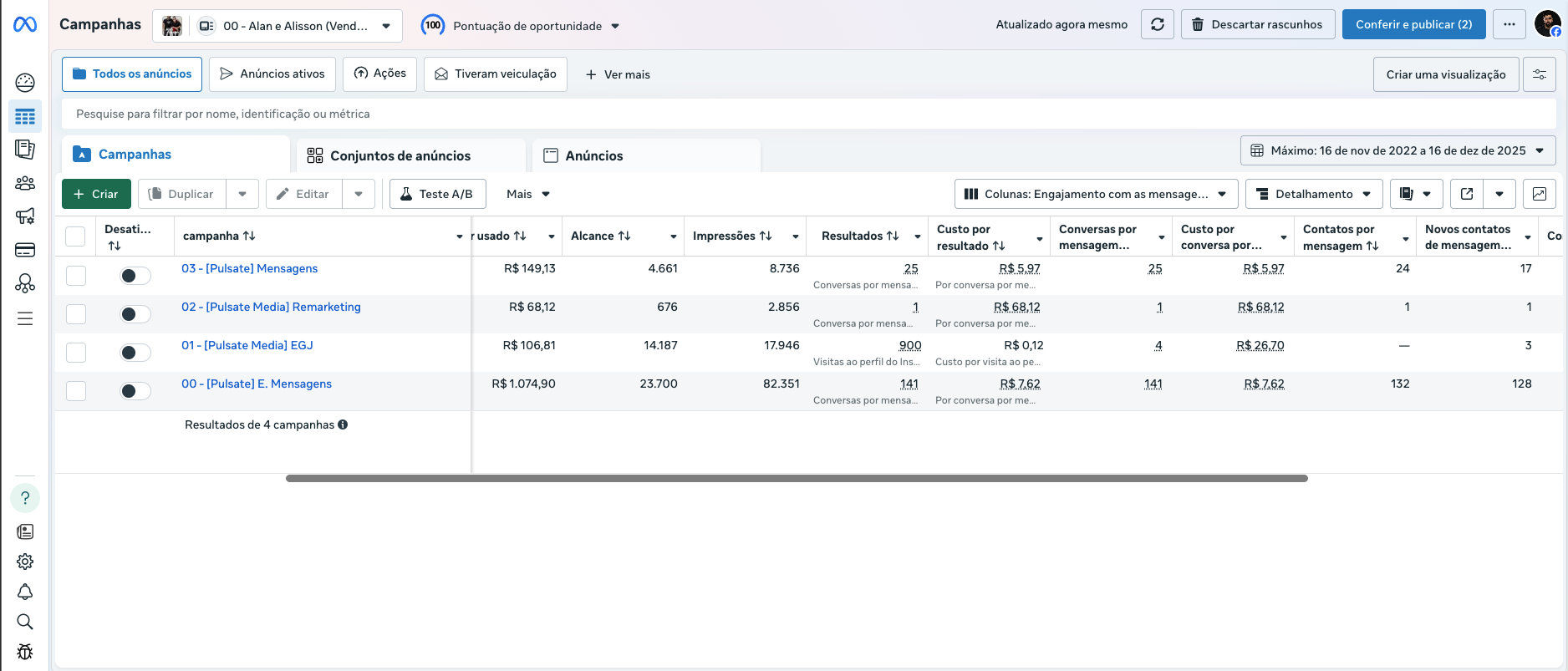Click the horizontal table scrollbar

796,479
